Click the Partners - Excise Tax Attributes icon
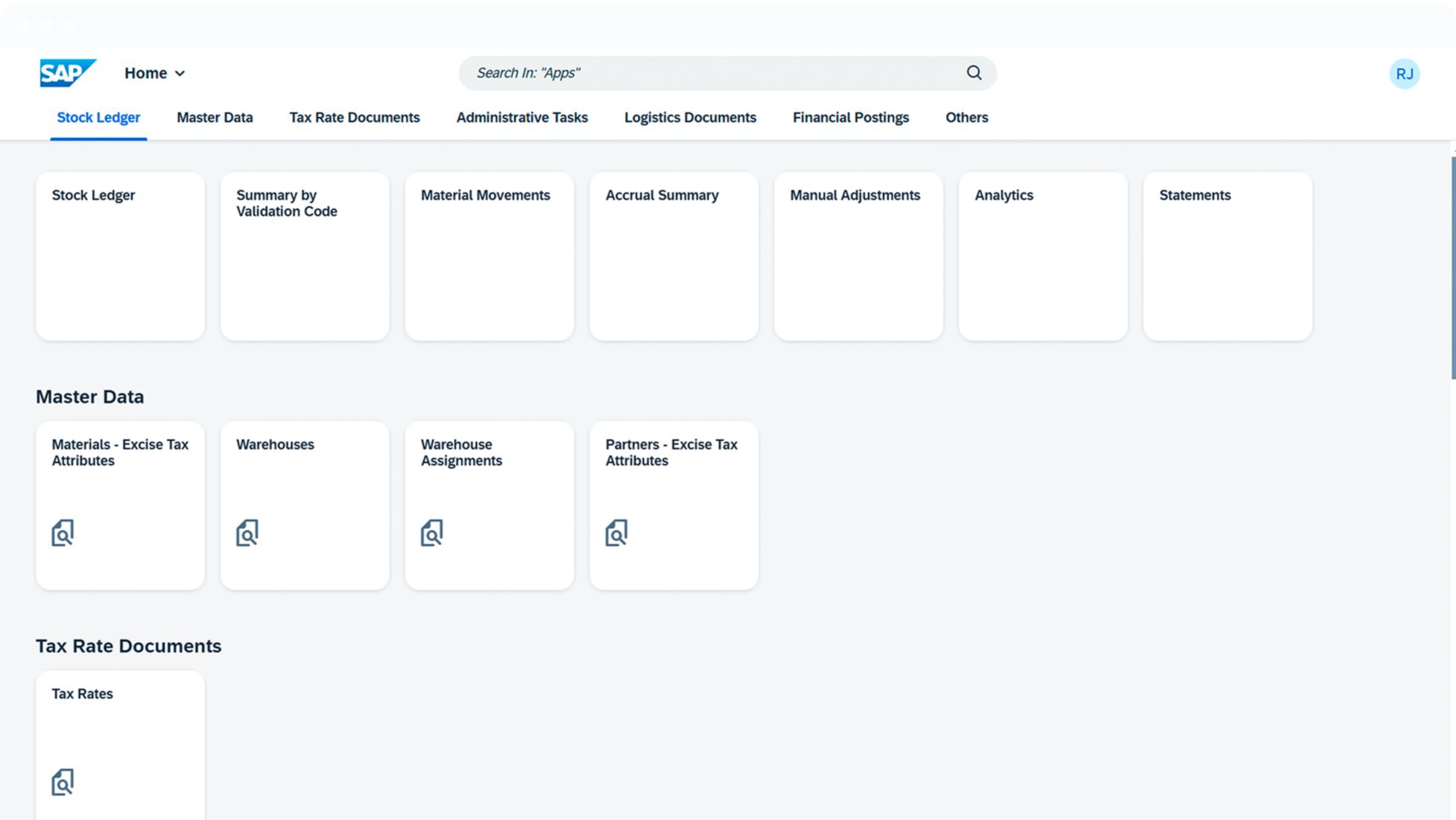 coord(616,533)
